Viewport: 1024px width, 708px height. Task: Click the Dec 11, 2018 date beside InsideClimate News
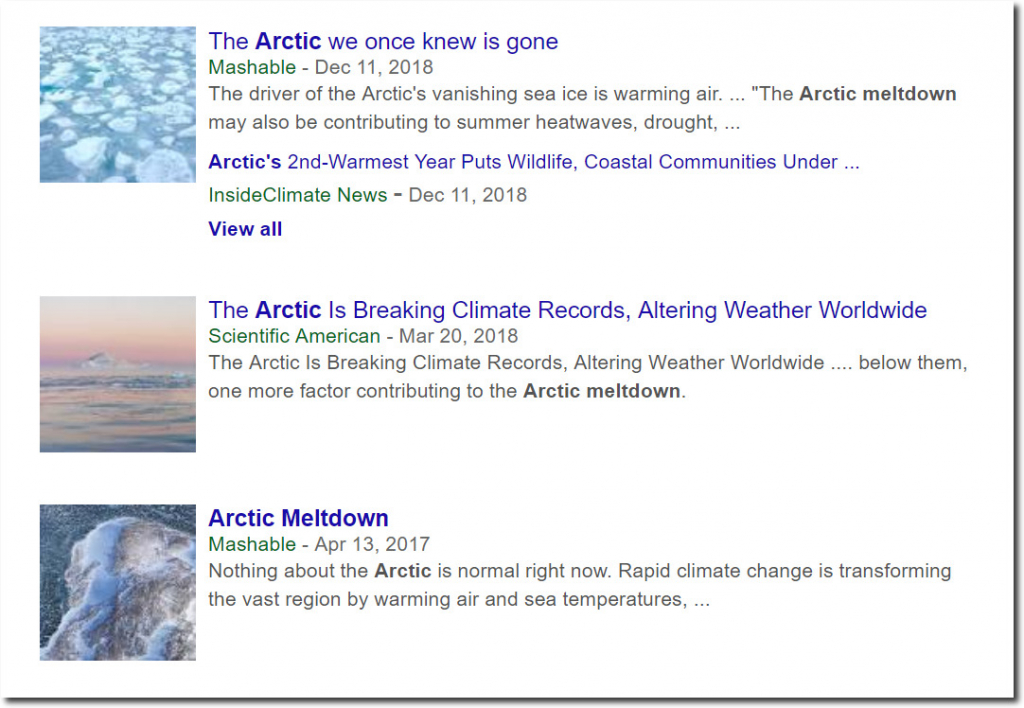[468, 195]
